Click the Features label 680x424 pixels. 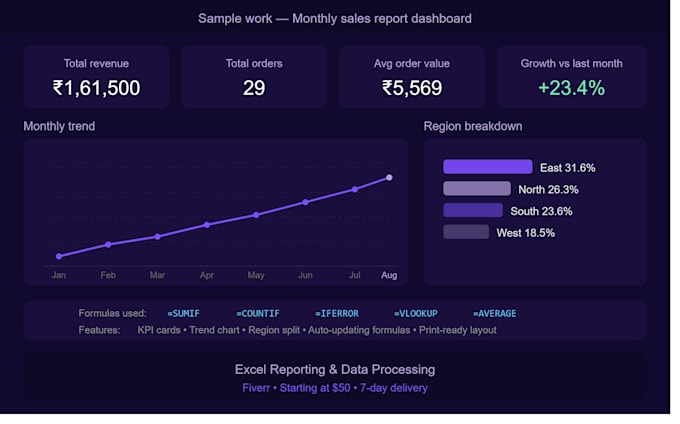coord(99,330)
